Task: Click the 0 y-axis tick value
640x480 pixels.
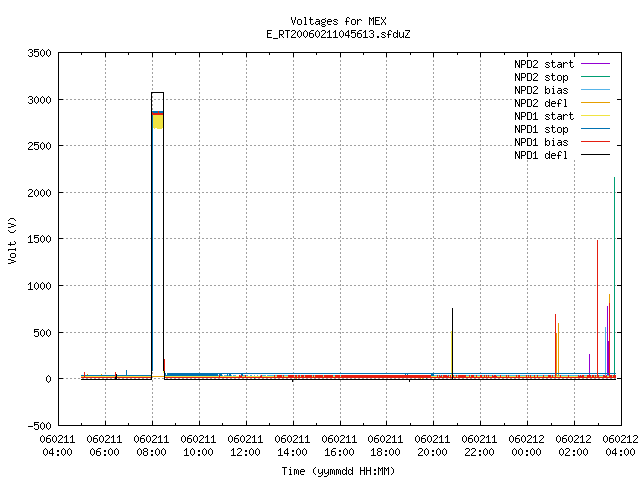Action: coord(49,379)
